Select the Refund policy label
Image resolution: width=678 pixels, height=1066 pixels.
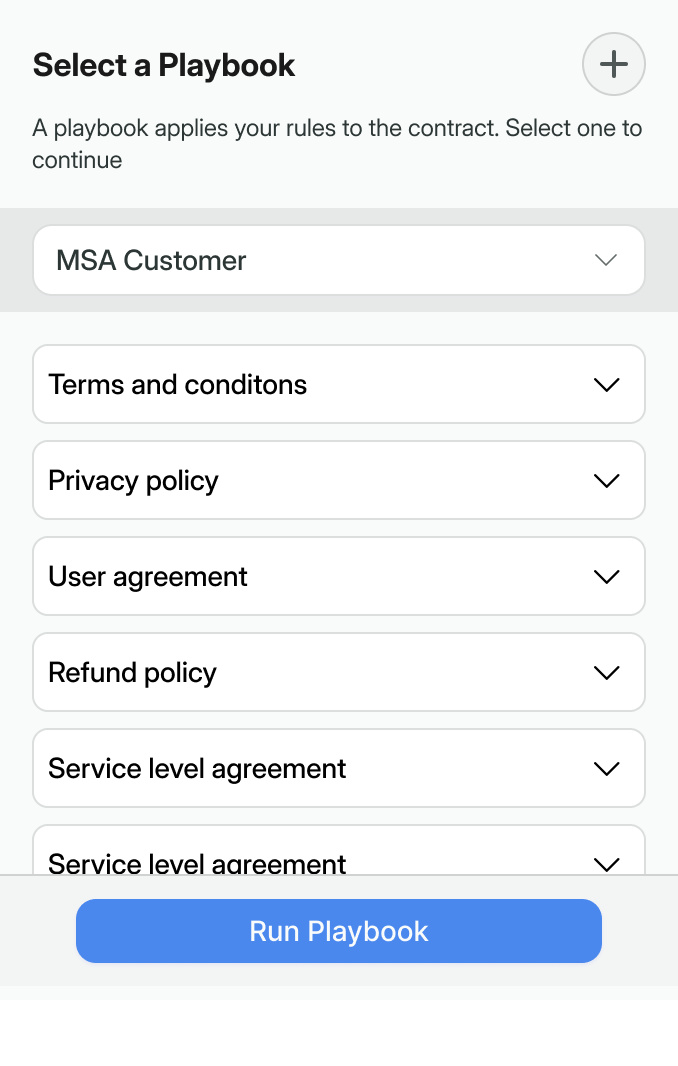click(x=132, y=673)
